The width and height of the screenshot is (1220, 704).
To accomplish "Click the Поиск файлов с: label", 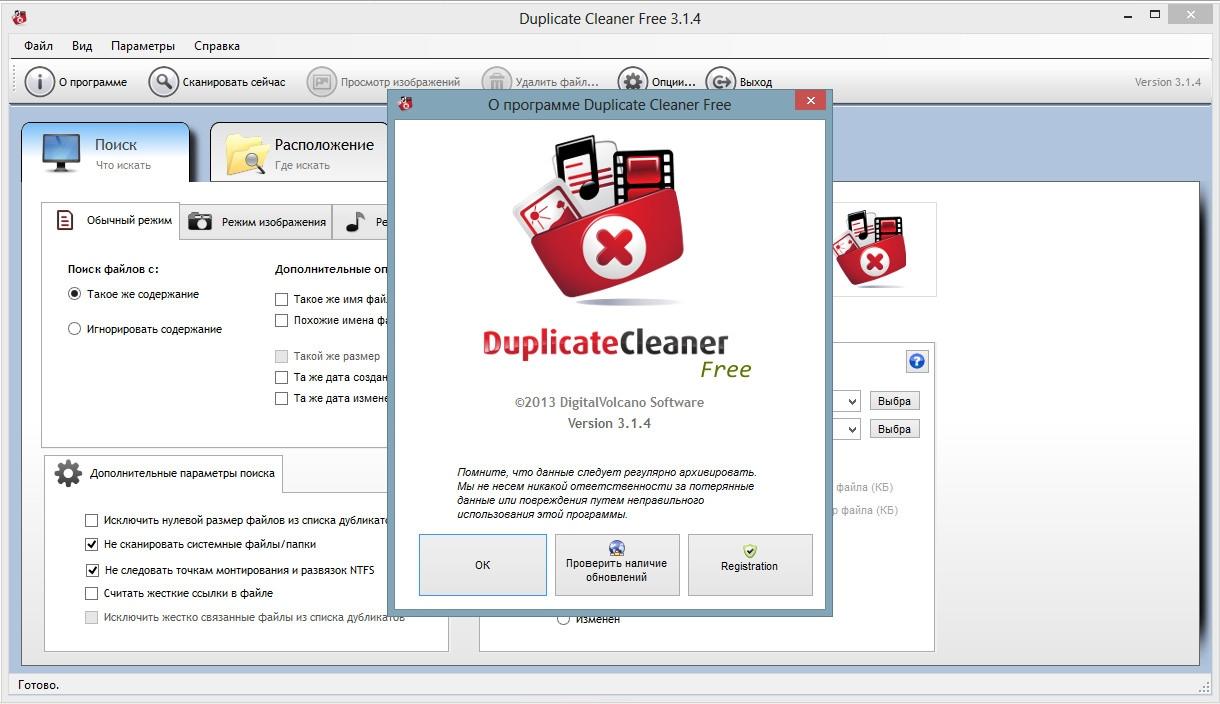I will coord(113,269).
